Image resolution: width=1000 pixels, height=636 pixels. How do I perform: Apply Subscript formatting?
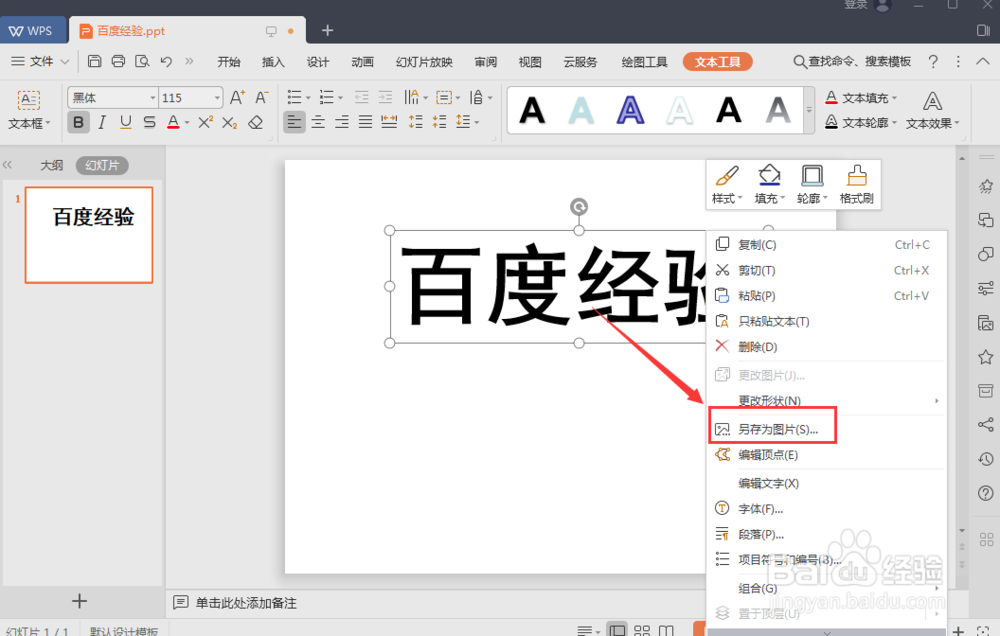[x=230, y=122]
